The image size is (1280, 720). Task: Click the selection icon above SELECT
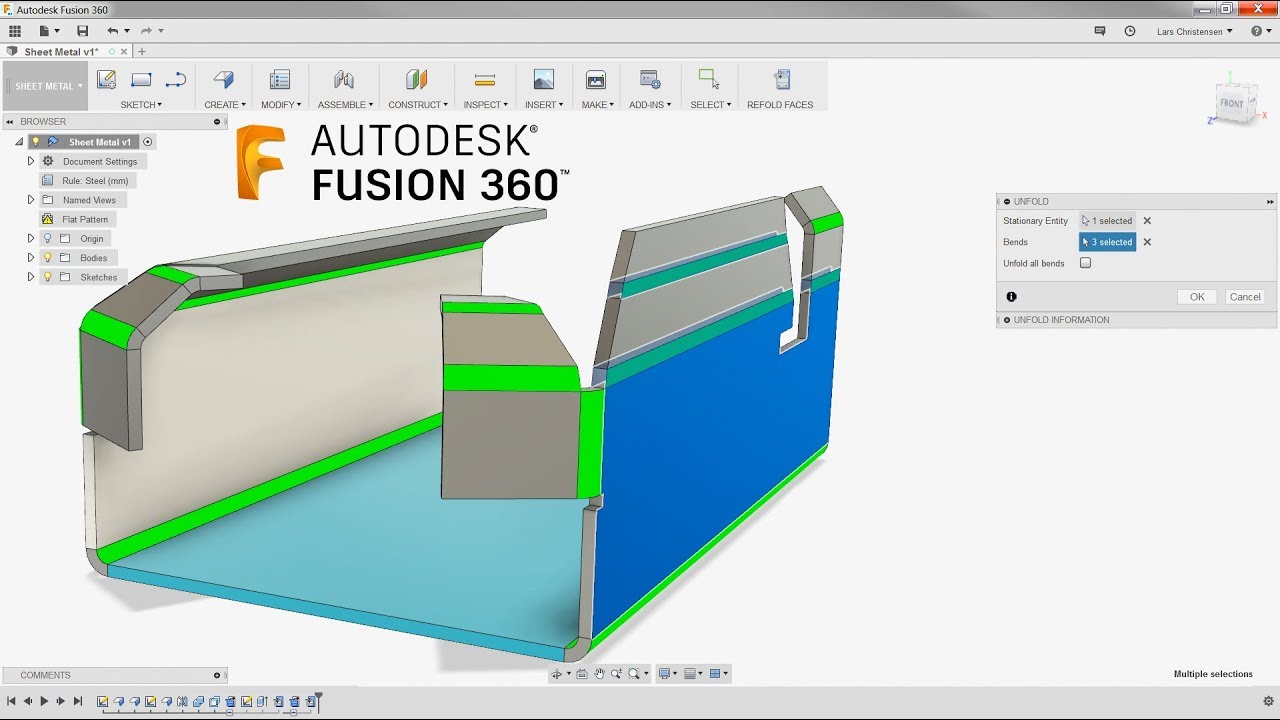(709, 80)
